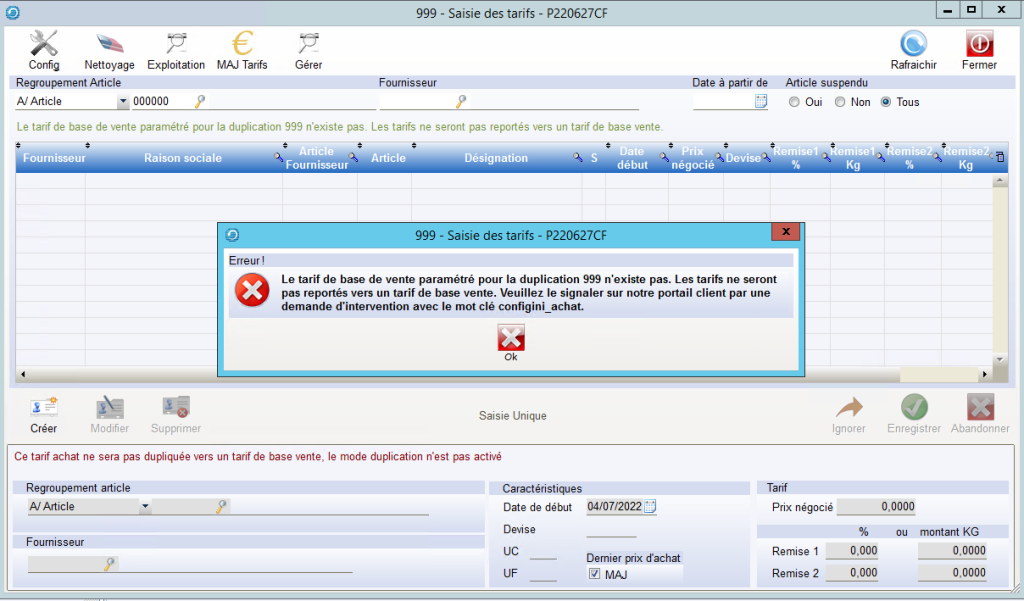Refresh with the Rafraichir icon
1024x601 pixels.
[913, 44]
